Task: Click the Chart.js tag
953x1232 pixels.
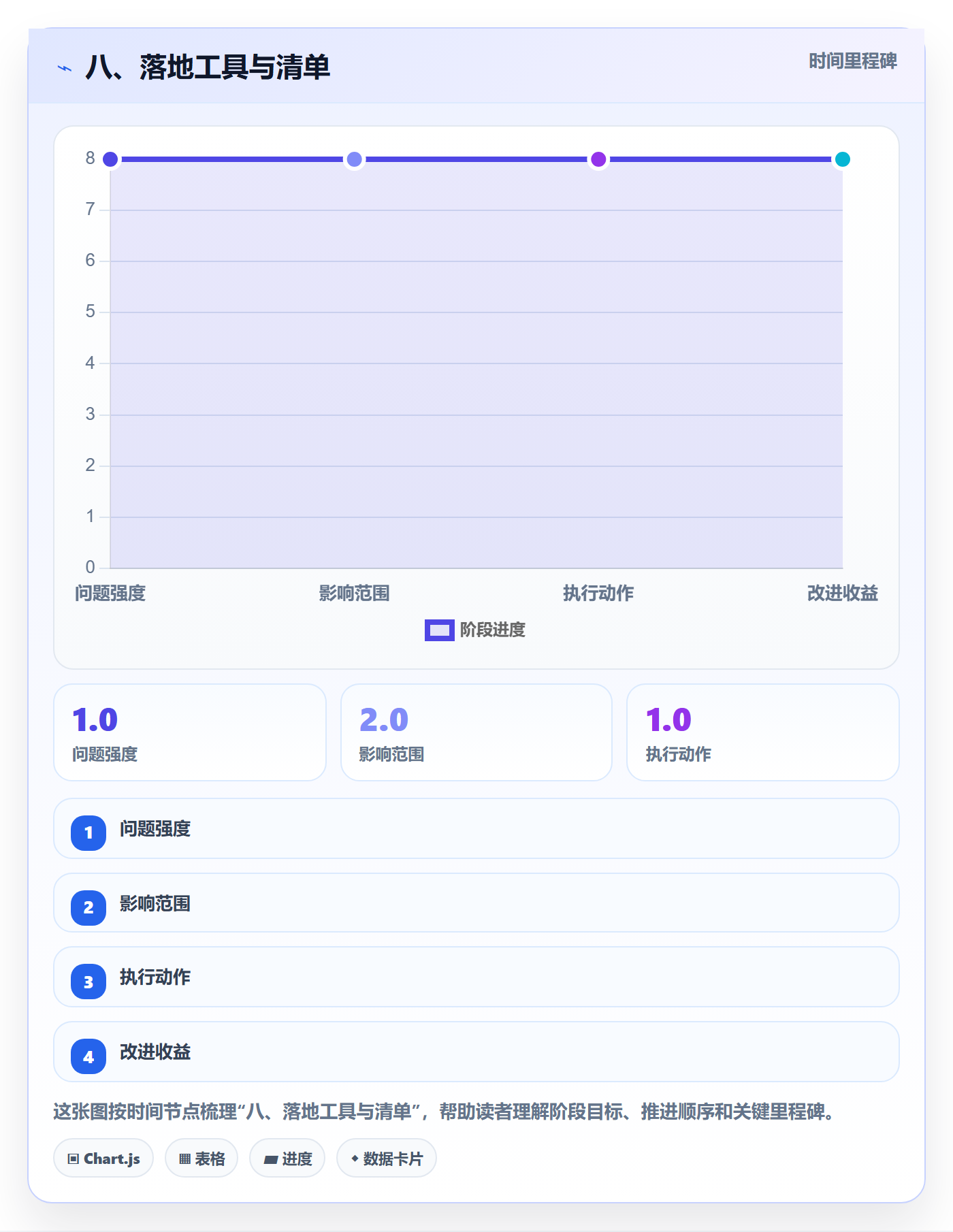Action: (x=103, y=1158)
